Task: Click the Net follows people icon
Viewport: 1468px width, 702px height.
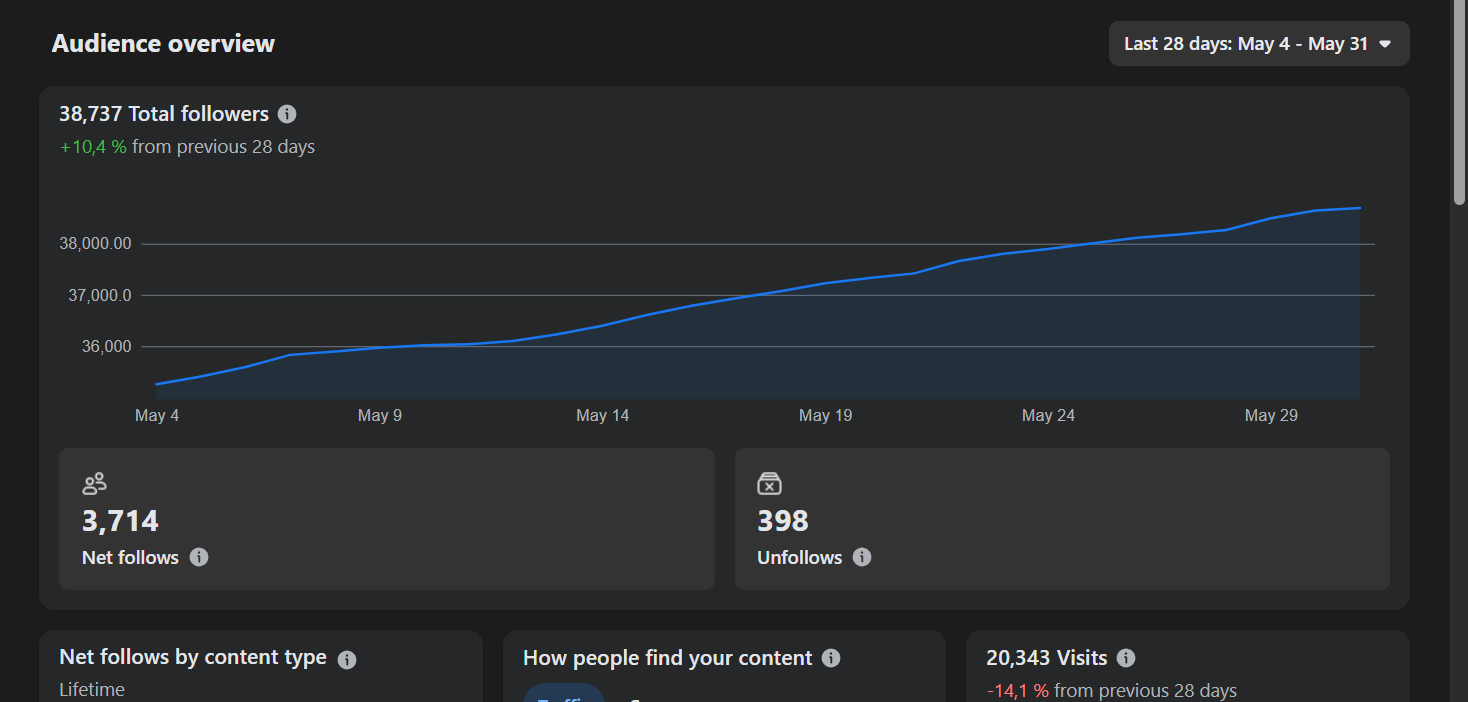Action: (94, 484)
